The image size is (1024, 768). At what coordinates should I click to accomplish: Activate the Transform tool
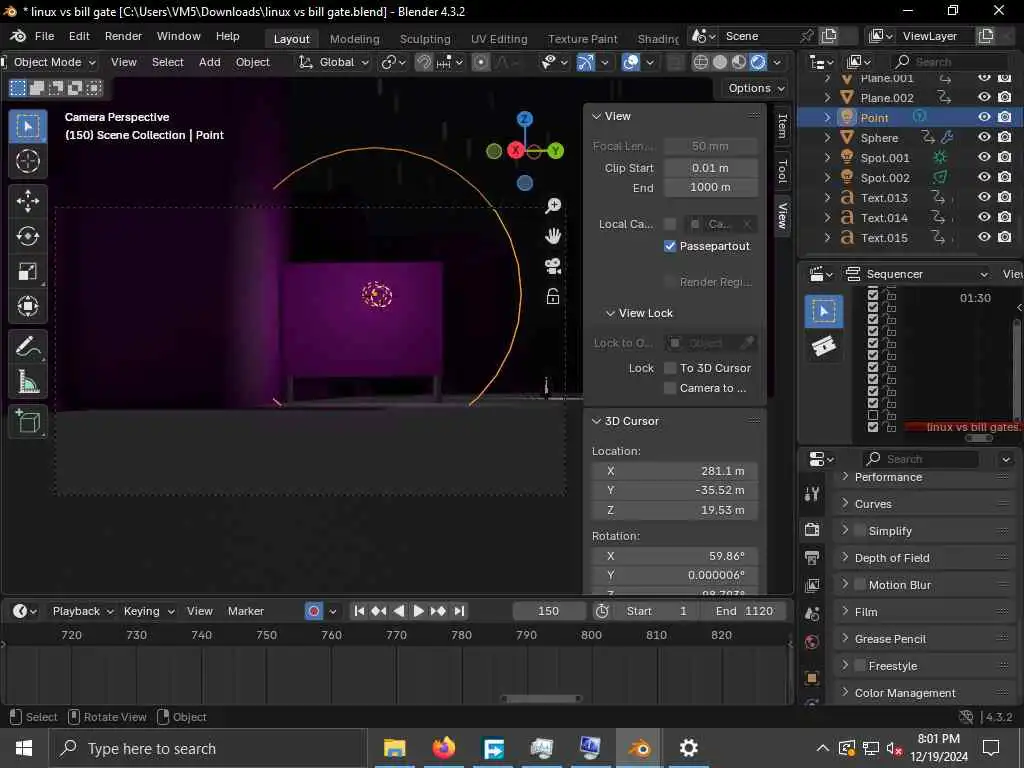(x=27, y=306)
